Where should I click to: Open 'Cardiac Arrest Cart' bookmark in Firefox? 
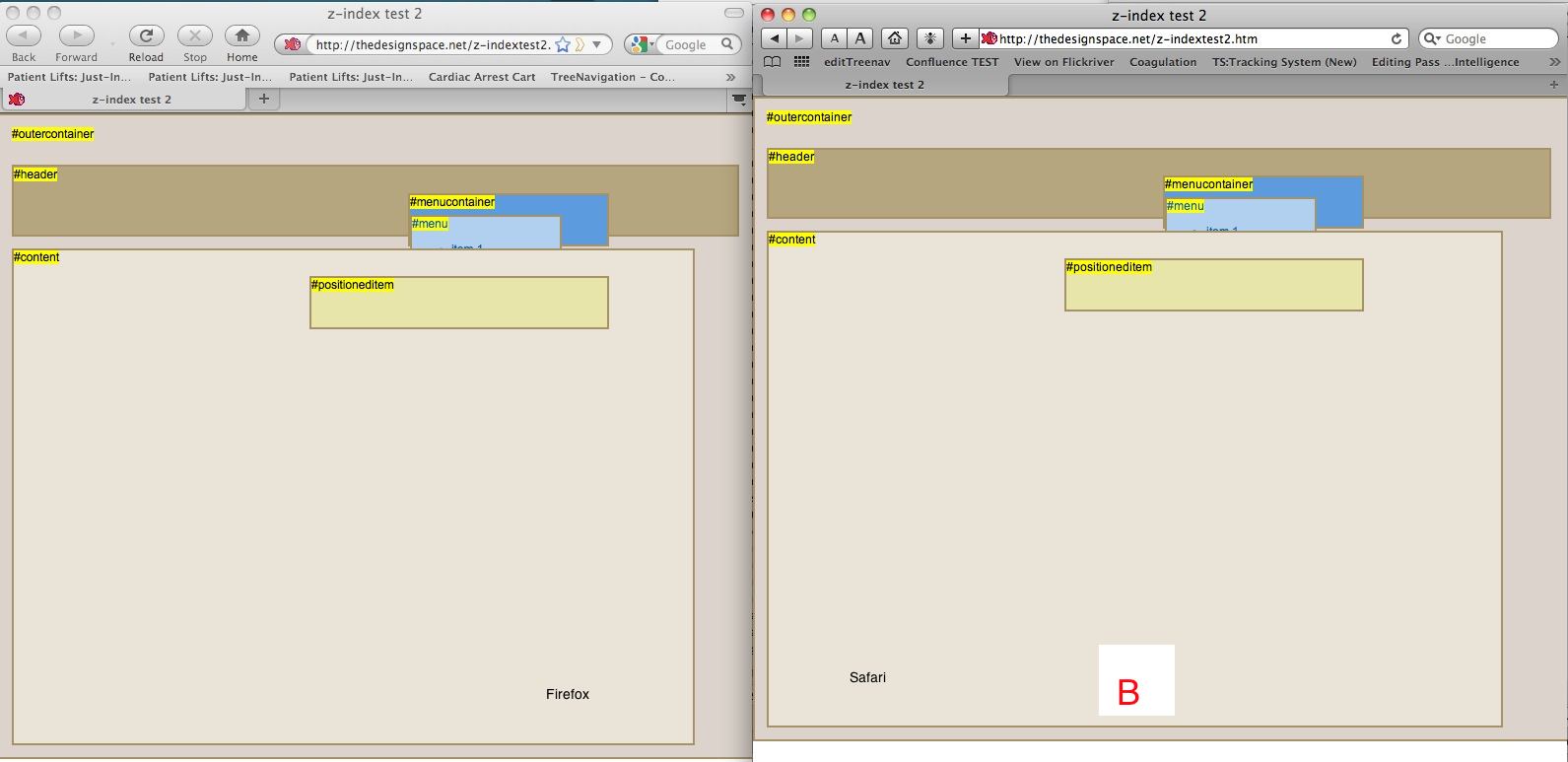pyautogui.click(x=482, y=77)
